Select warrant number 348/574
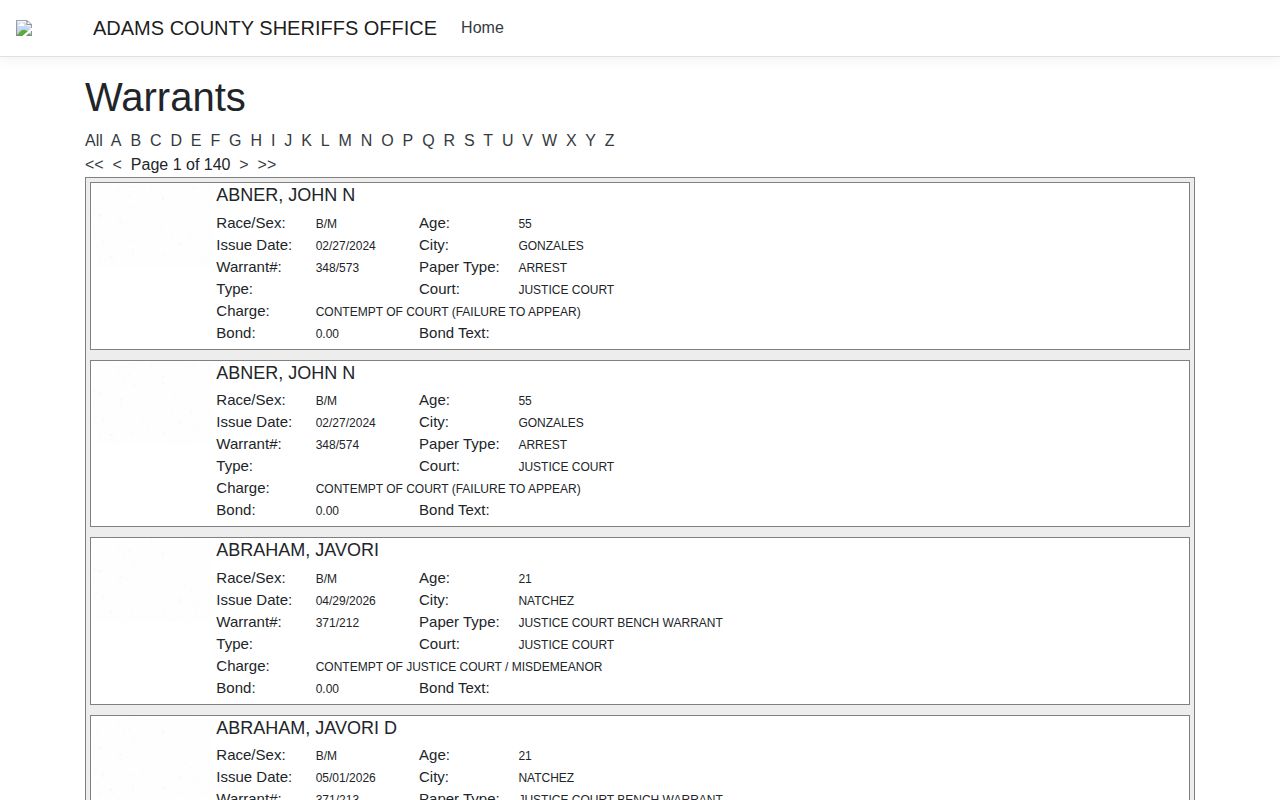The width and height of the screenshot is (1280, 800). (x=337, y=445)
